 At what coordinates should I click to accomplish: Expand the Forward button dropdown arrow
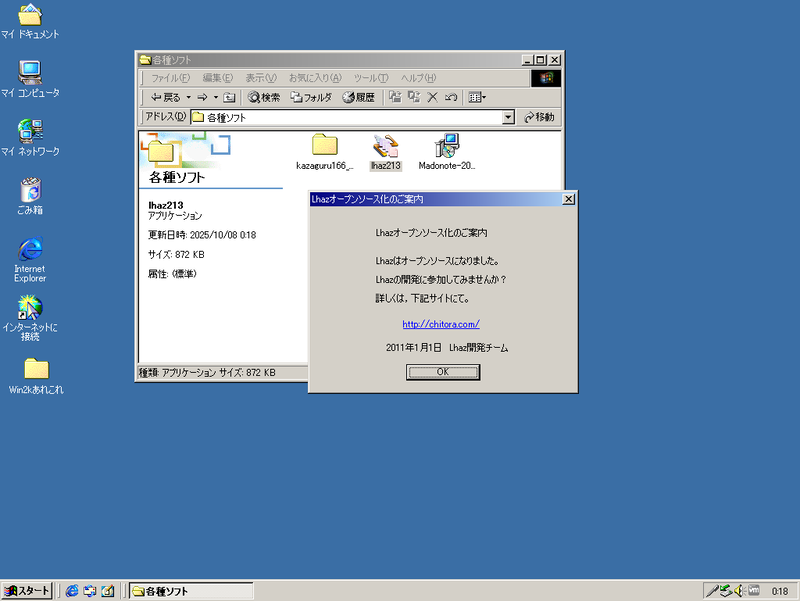pyautogui.click(x=214, y=97)
